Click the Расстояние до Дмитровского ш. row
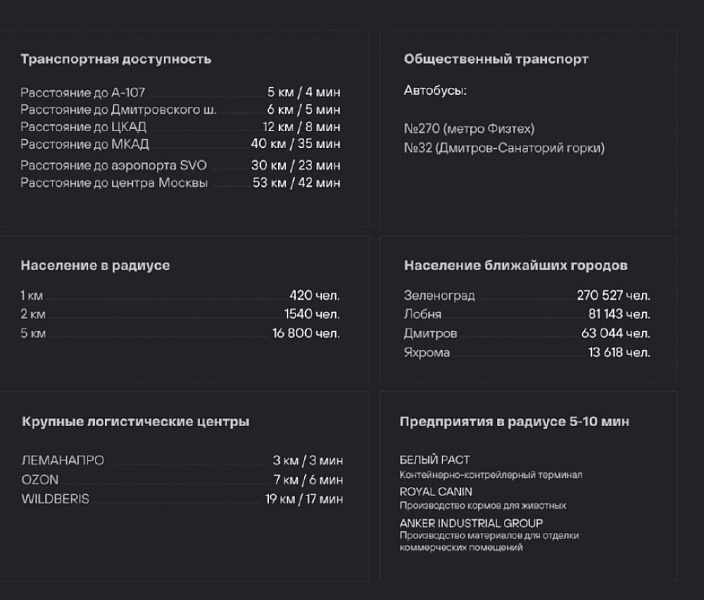The image size is (704, 600). (x=180, y=109)
